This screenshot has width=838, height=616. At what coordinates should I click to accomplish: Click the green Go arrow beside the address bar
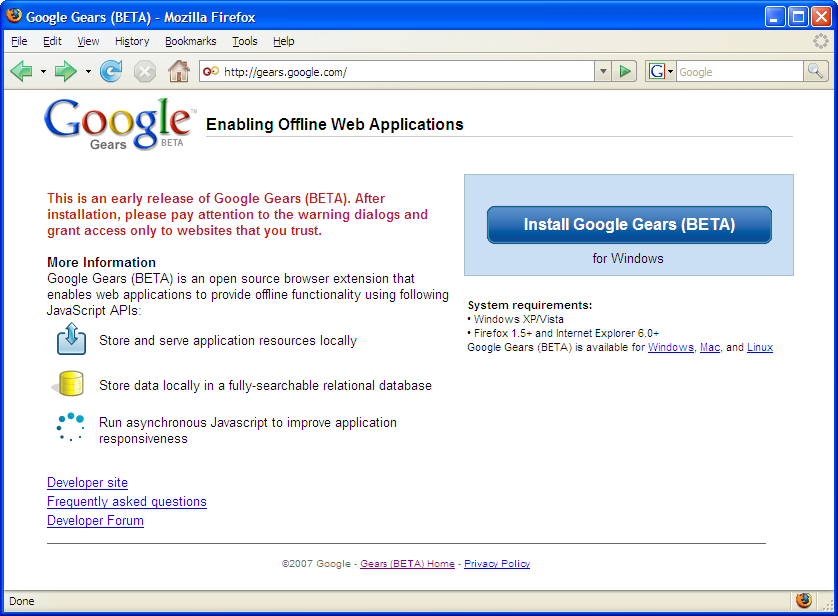[624, 71]
